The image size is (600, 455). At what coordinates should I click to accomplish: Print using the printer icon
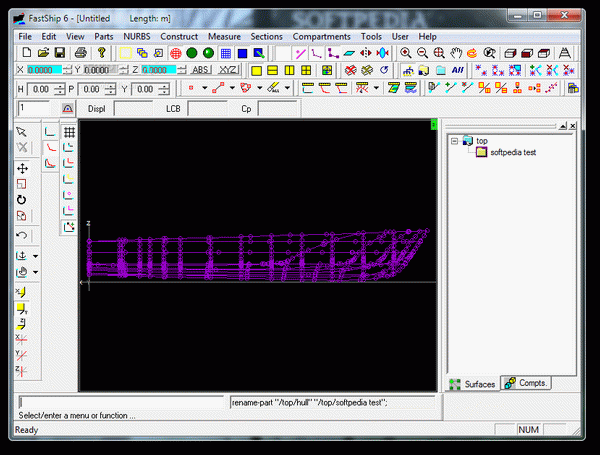click(80, 53)
